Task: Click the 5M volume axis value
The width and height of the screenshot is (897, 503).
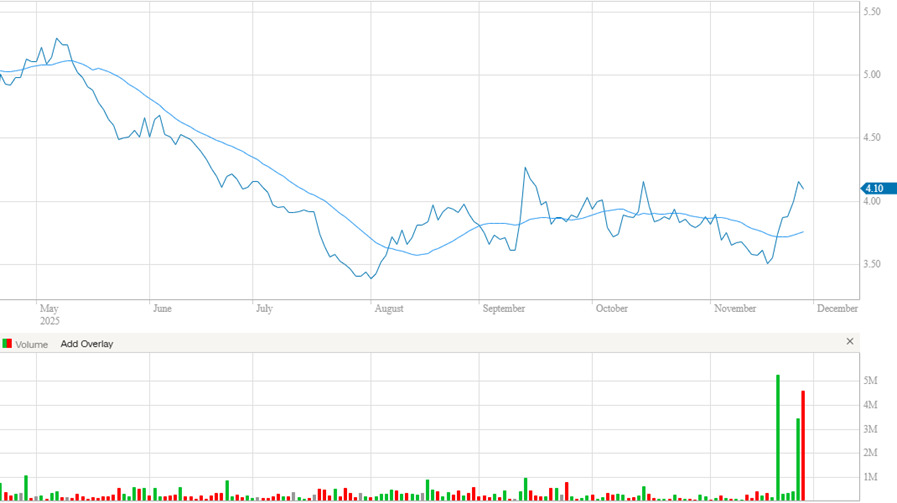Action: pos(870,381)
